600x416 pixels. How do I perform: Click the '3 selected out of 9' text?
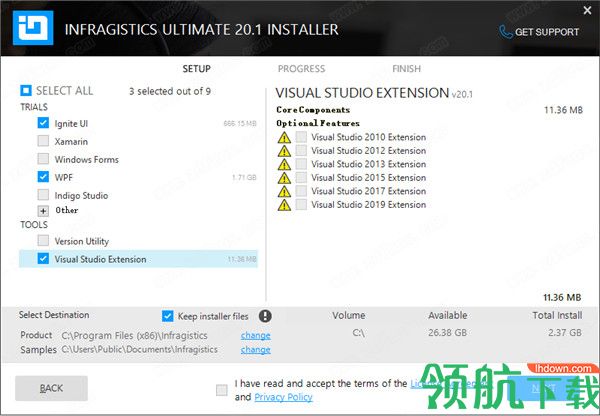point(170,91)
